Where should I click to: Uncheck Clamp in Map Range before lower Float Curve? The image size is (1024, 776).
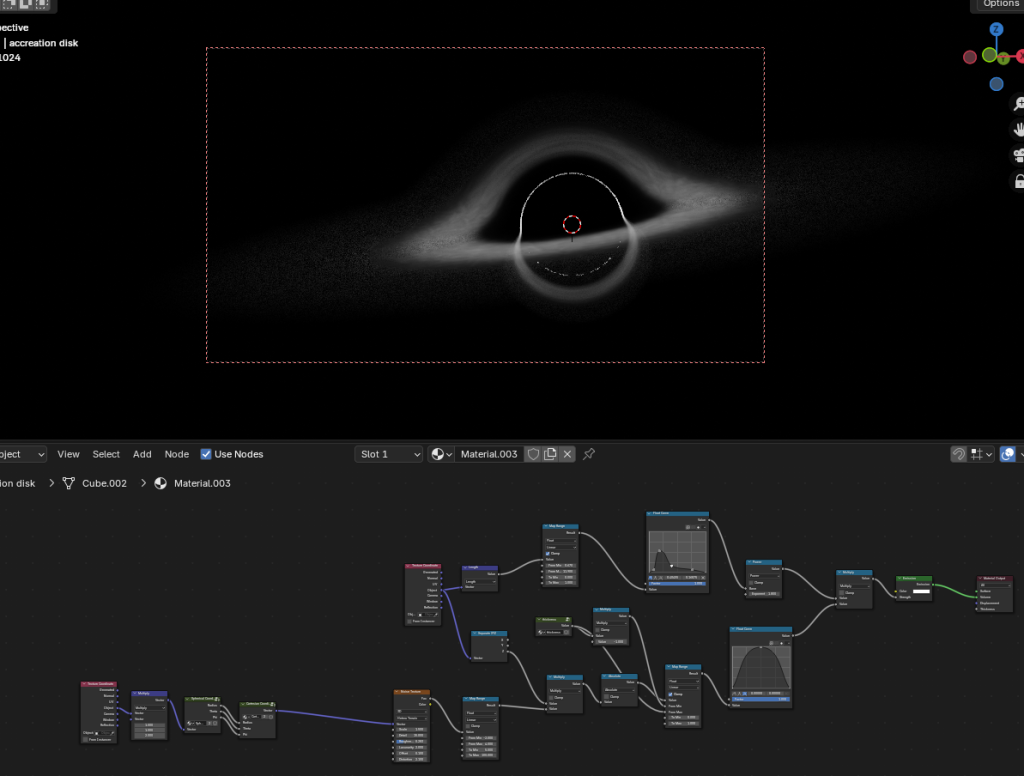tap(671, 694)
